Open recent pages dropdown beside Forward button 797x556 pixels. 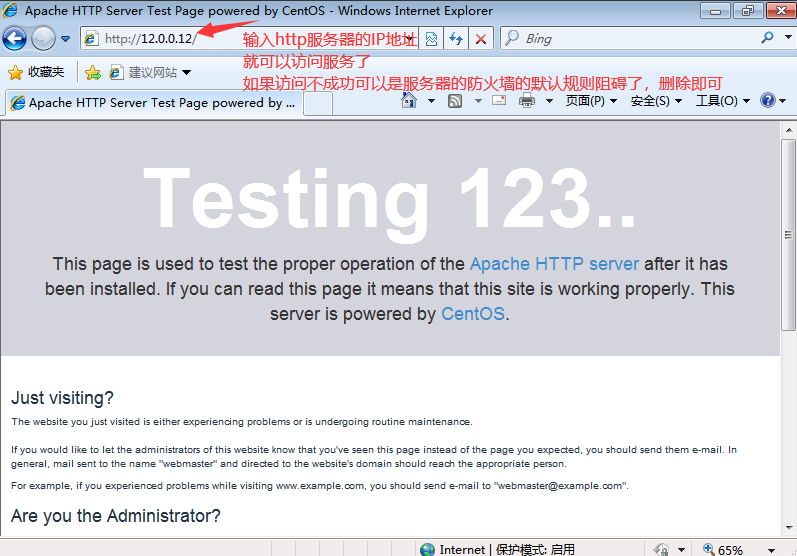coord(66,39)
